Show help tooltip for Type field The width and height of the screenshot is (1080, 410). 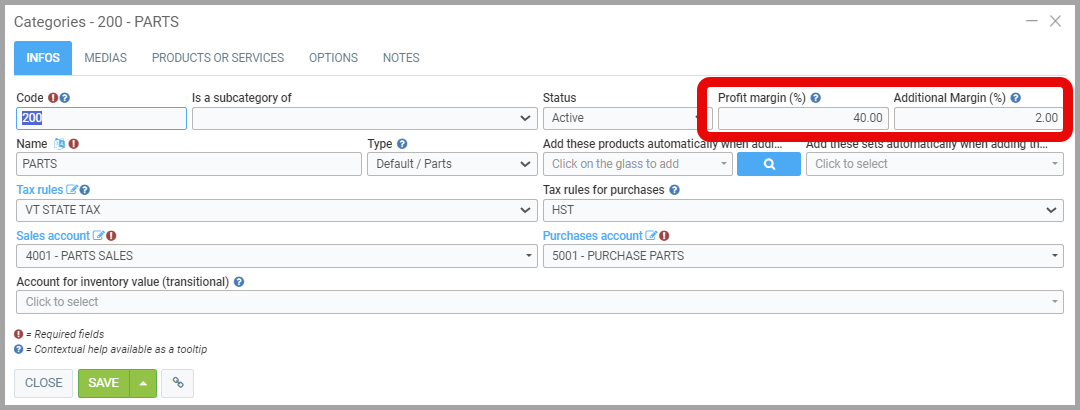[x=402, y=144]
